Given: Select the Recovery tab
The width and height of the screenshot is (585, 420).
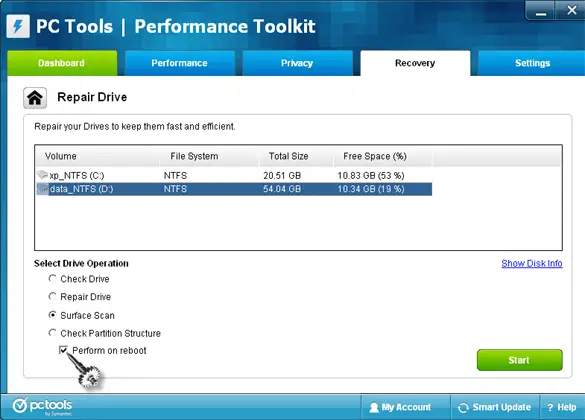Looking at the screenshot, I should pyautogui.click(x=415, y=63).
